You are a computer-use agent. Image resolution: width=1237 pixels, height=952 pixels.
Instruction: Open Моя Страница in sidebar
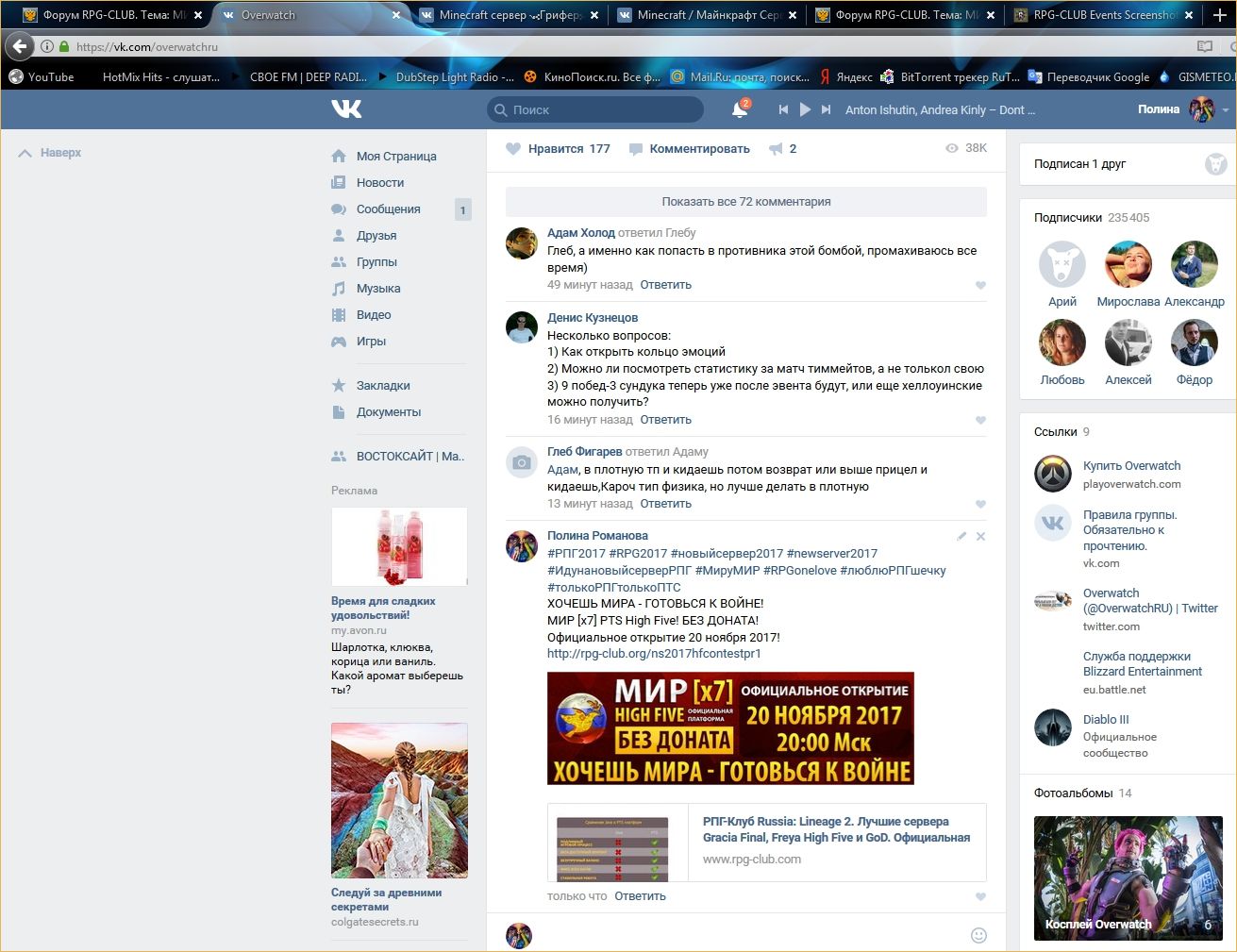click(x=396, y=157)
